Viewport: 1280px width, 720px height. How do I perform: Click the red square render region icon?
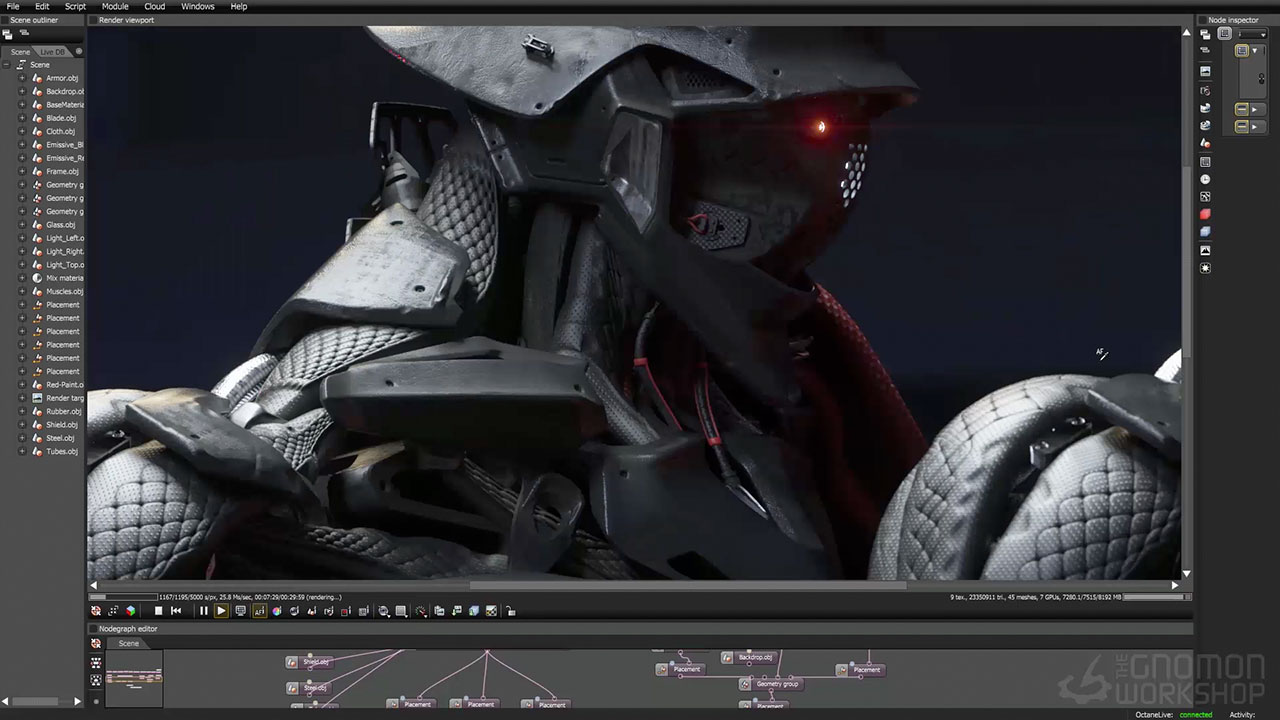346,611
